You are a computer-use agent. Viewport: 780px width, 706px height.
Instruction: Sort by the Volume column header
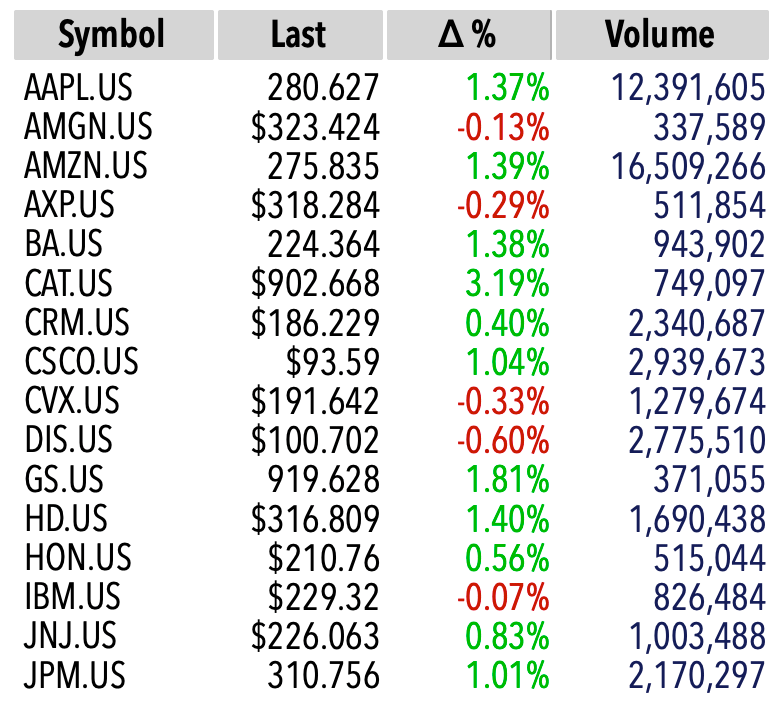pos(662,35)
